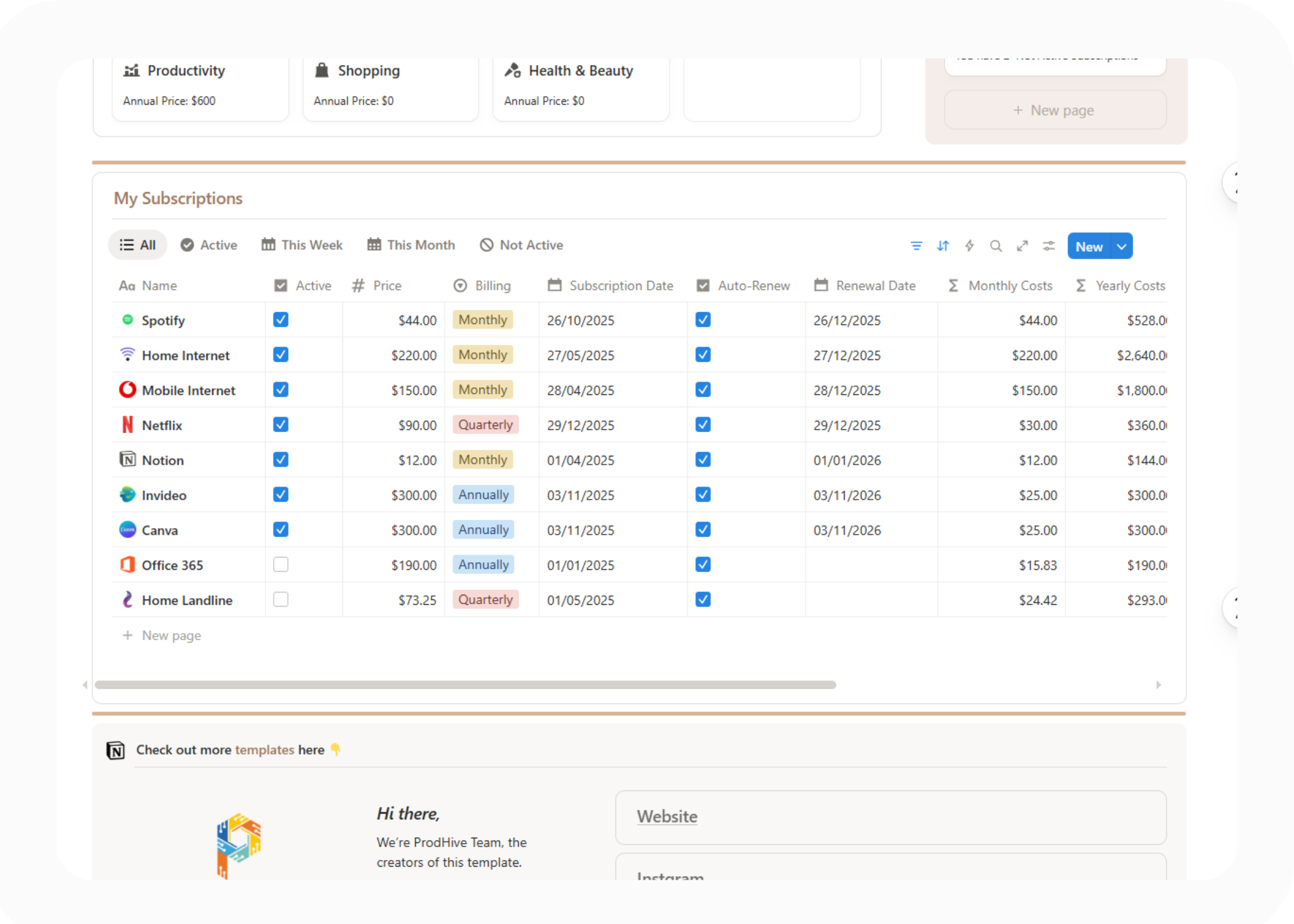
Task: Uncheck Active checkbox for Canva
Action: [x=281, y=530]
